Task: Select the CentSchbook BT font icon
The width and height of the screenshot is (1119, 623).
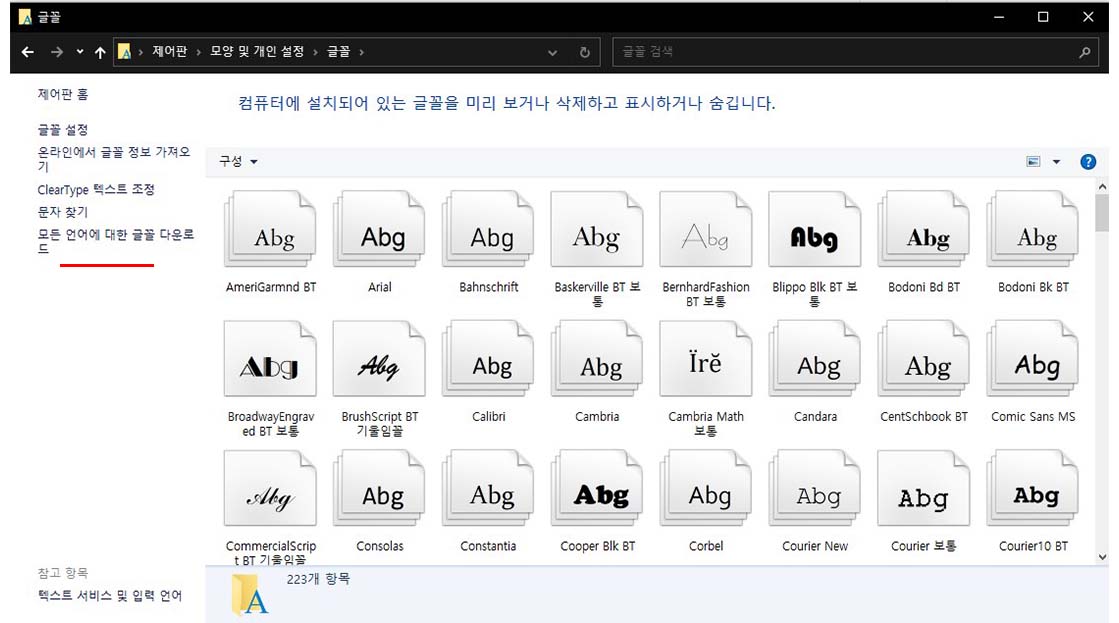Action: tap(923, 359)
